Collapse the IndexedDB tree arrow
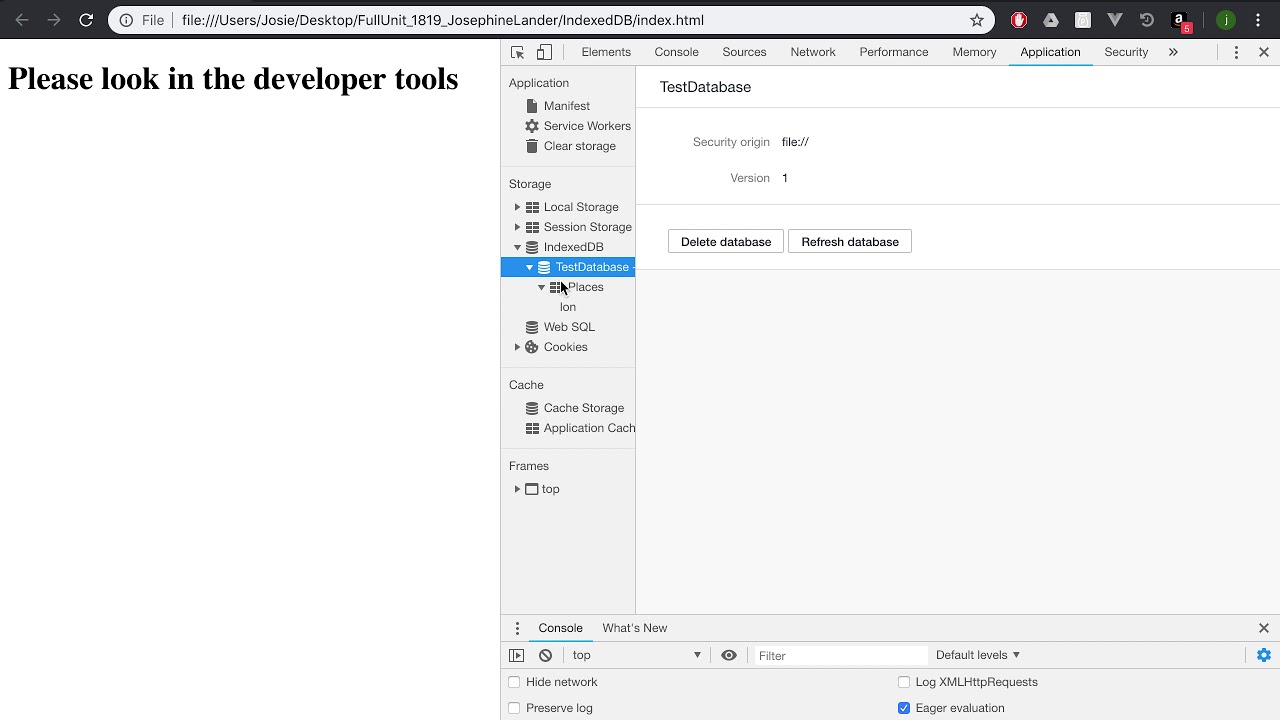The image size is (1280, 720). tap(517, 247)
